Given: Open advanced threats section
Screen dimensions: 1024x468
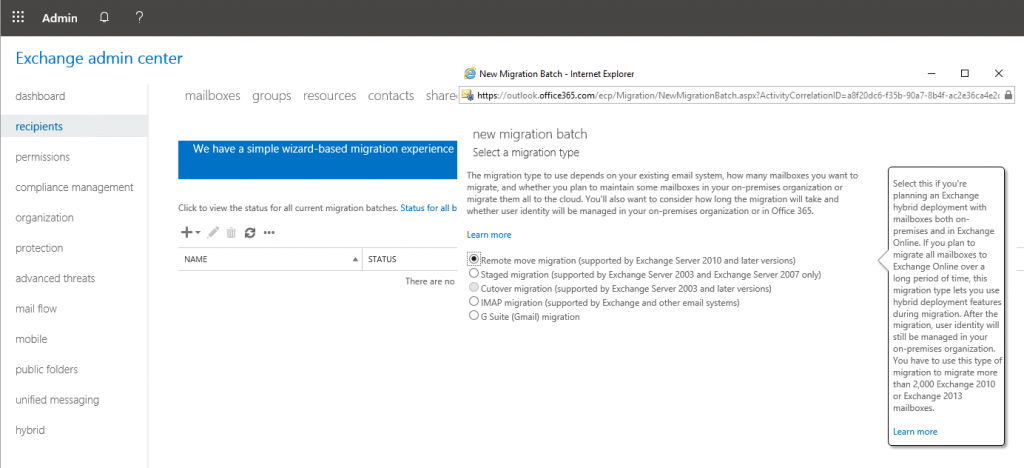Looking at the screenshot, I should click(55, 278).
